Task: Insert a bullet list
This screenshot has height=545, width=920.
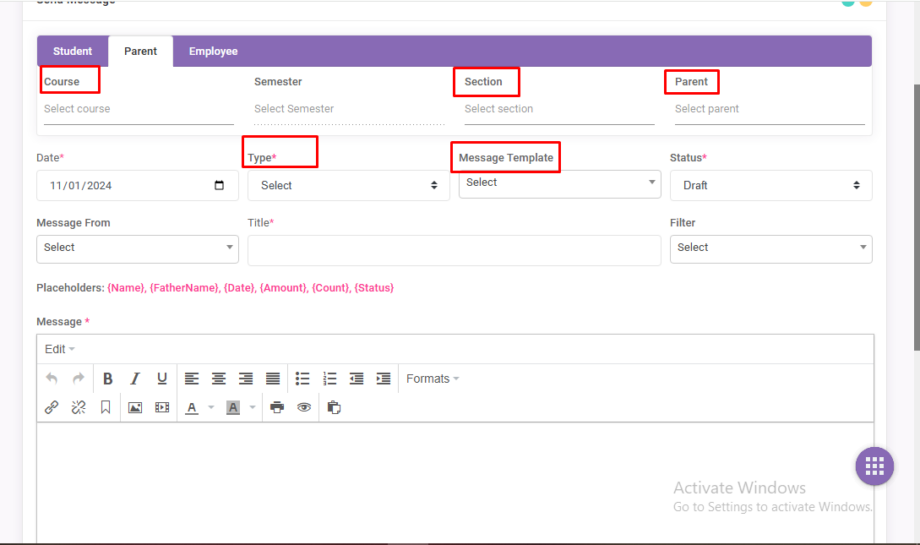Action: [x=302, y=379]
